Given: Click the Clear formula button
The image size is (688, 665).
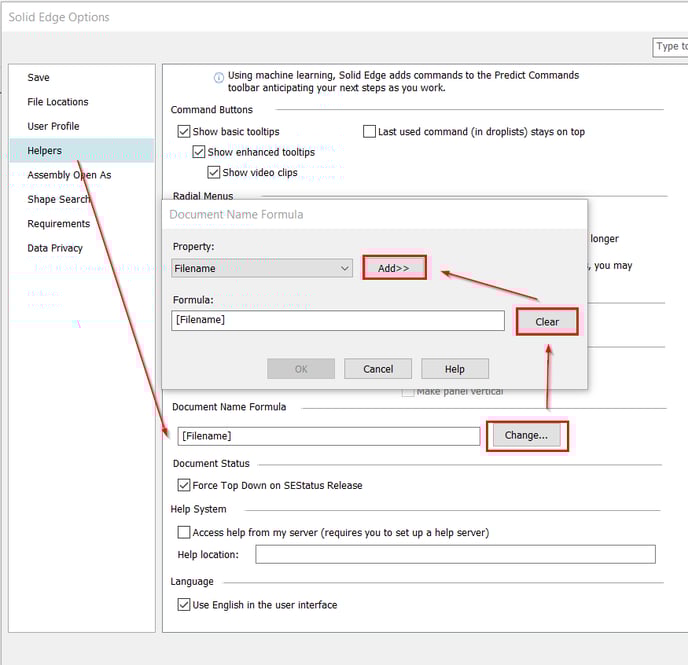Looking at the screenshot, I should point(547,321).
